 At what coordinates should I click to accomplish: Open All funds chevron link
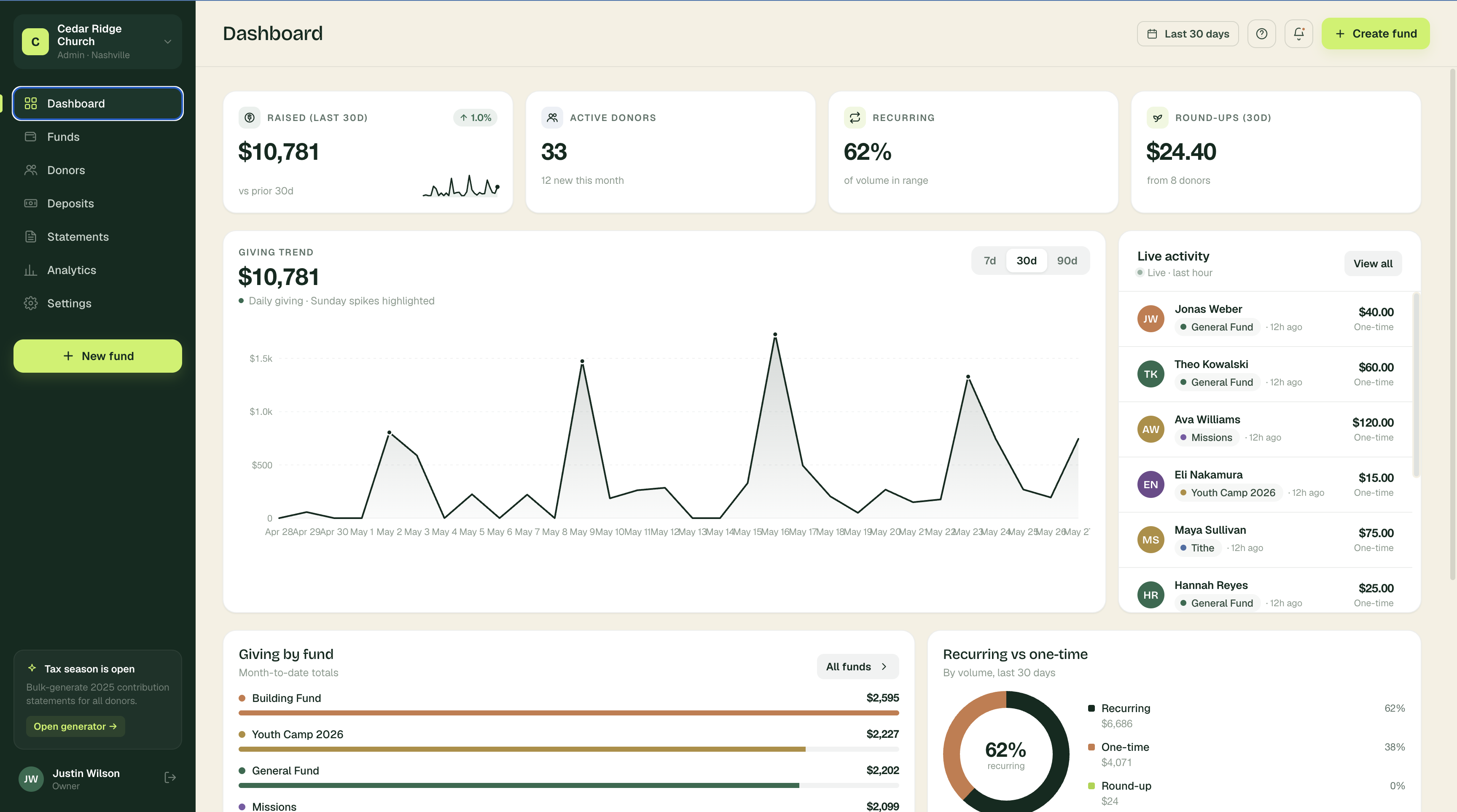pyautogui.click(x=858, y=667)
